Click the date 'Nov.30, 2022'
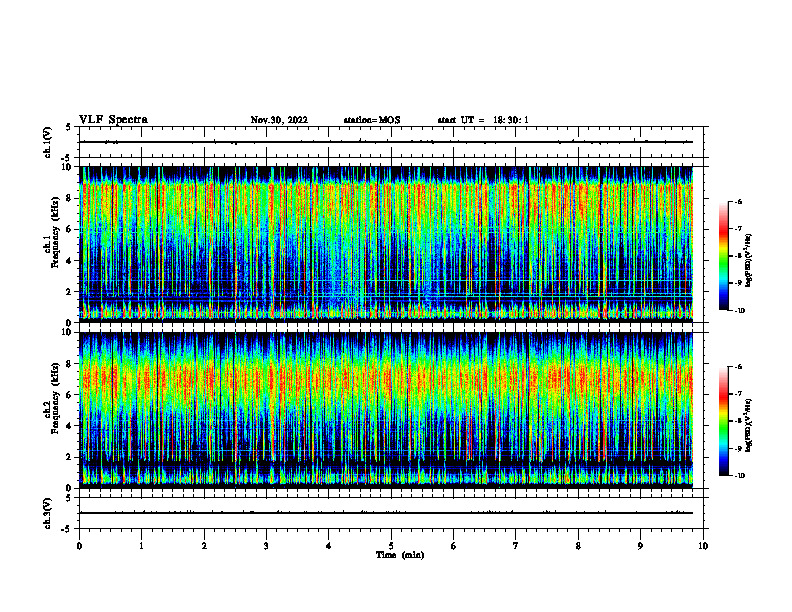 click(x=279, y=120)
